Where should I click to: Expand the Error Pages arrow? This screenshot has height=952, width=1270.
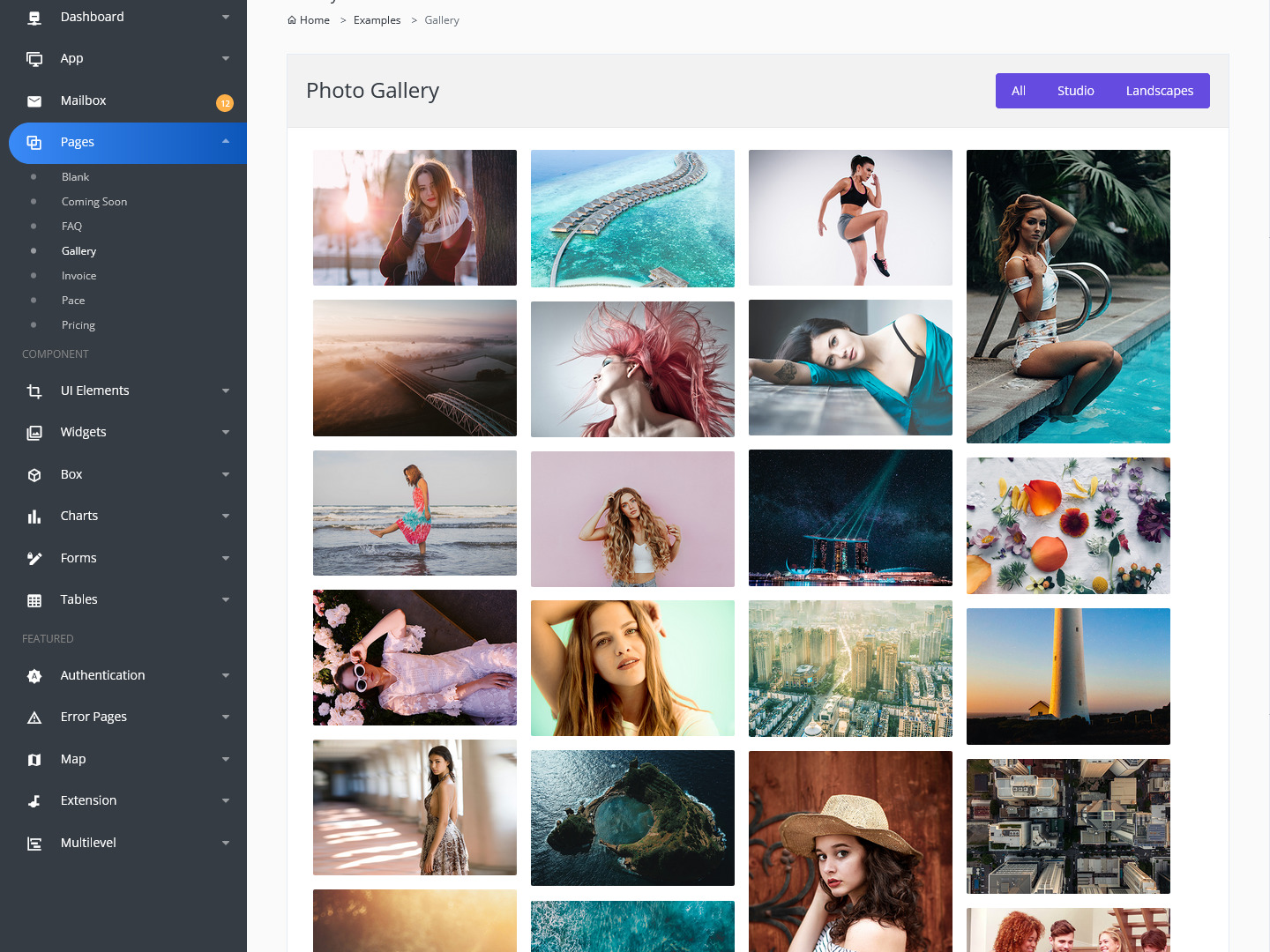[226, 717]
